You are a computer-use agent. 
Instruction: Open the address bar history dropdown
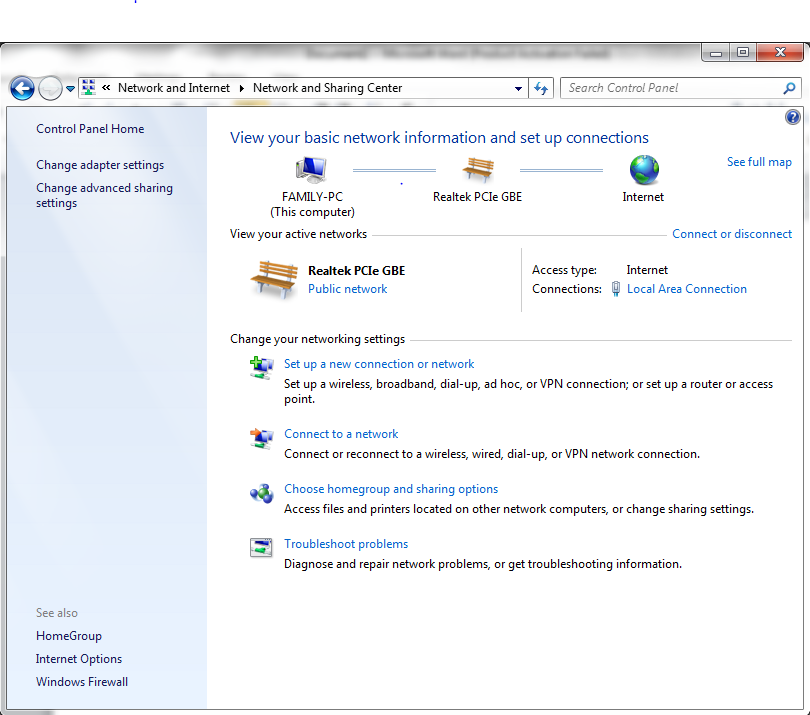tap(518, 88)
